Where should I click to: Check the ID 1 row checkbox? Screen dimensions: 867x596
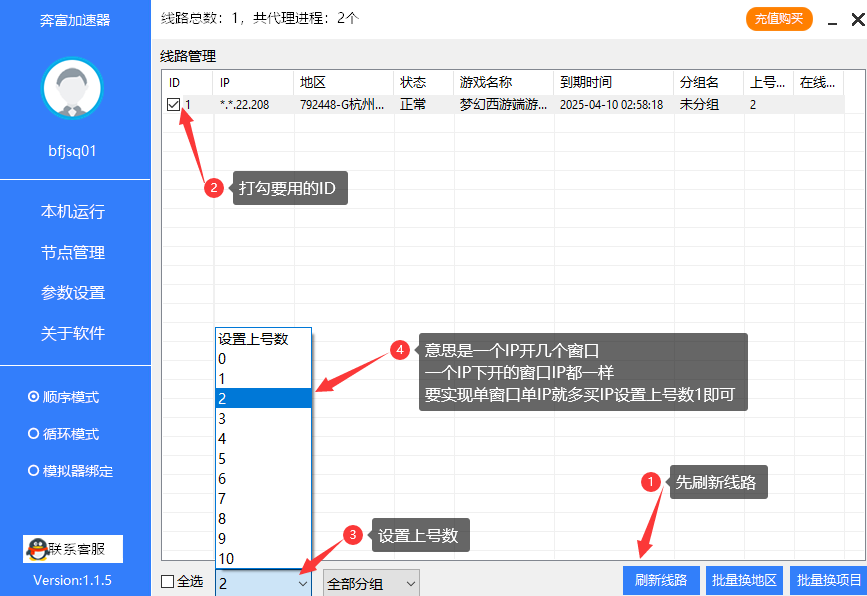tap(174, 104)
